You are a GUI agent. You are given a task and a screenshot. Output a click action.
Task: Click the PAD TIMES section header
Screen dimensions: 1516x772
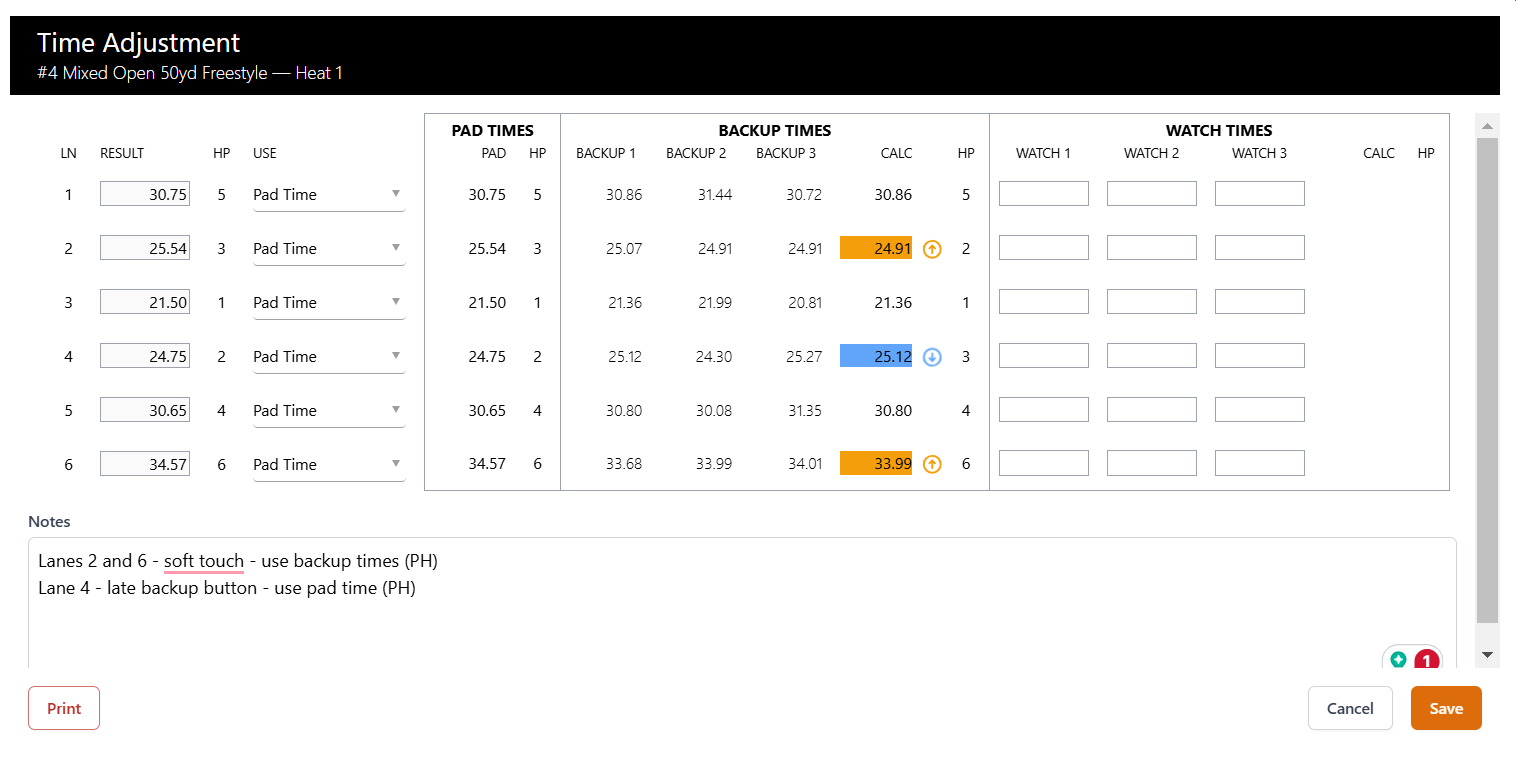pyautogui.click(x=493, y=130)
